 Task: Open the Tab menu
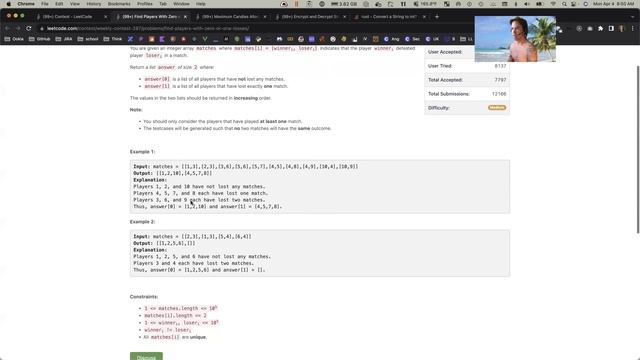click(163, 4)
